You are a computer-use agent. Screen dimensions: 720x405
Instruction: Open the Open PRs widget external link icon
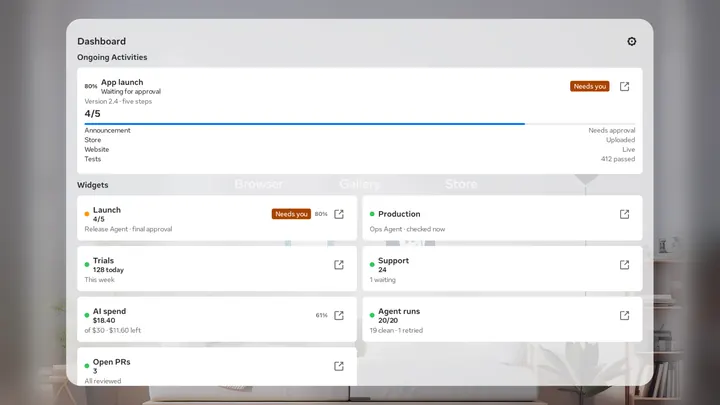click(339, 366)
